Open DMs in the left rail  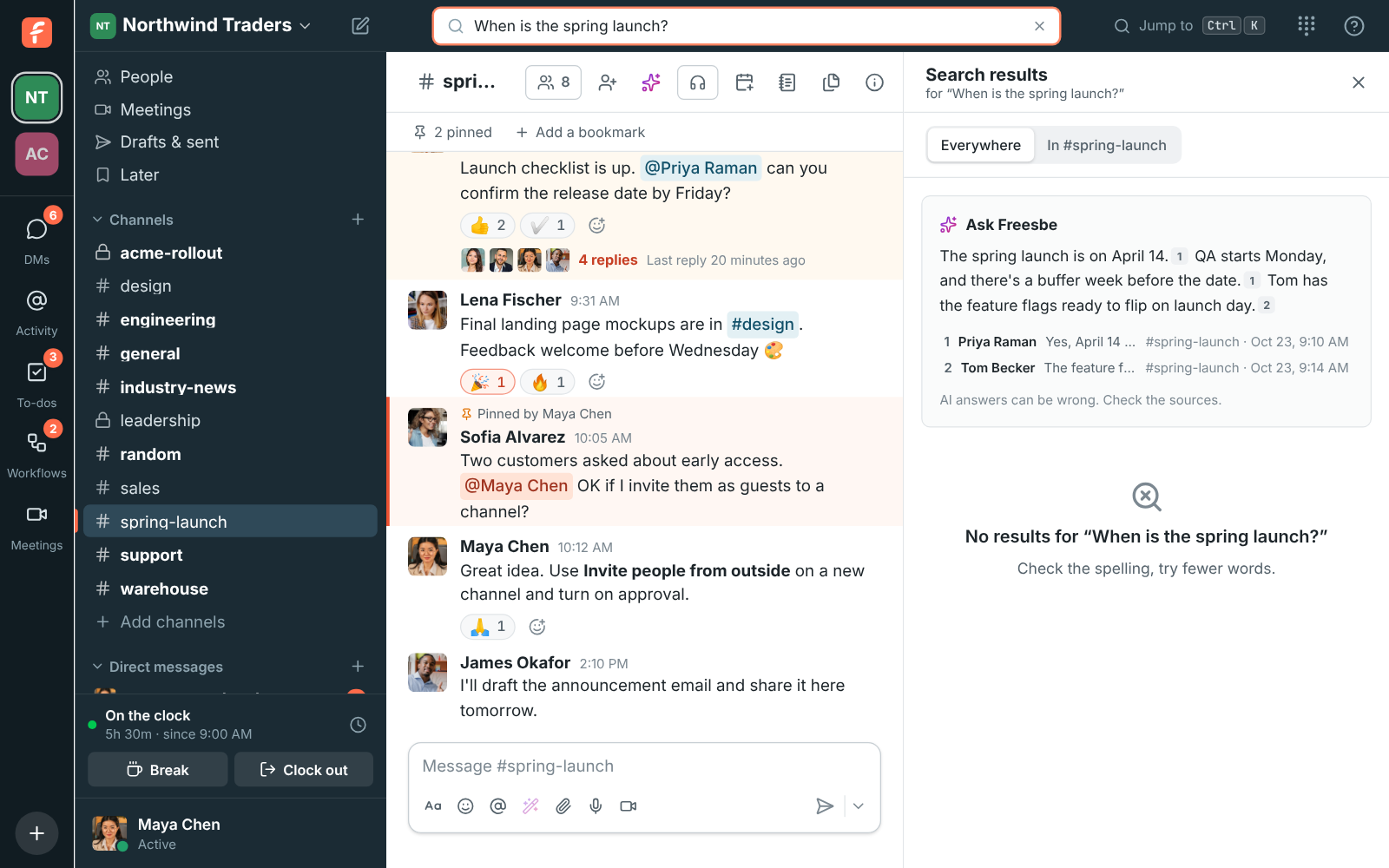pyautogui.click(x=36, y=239)
